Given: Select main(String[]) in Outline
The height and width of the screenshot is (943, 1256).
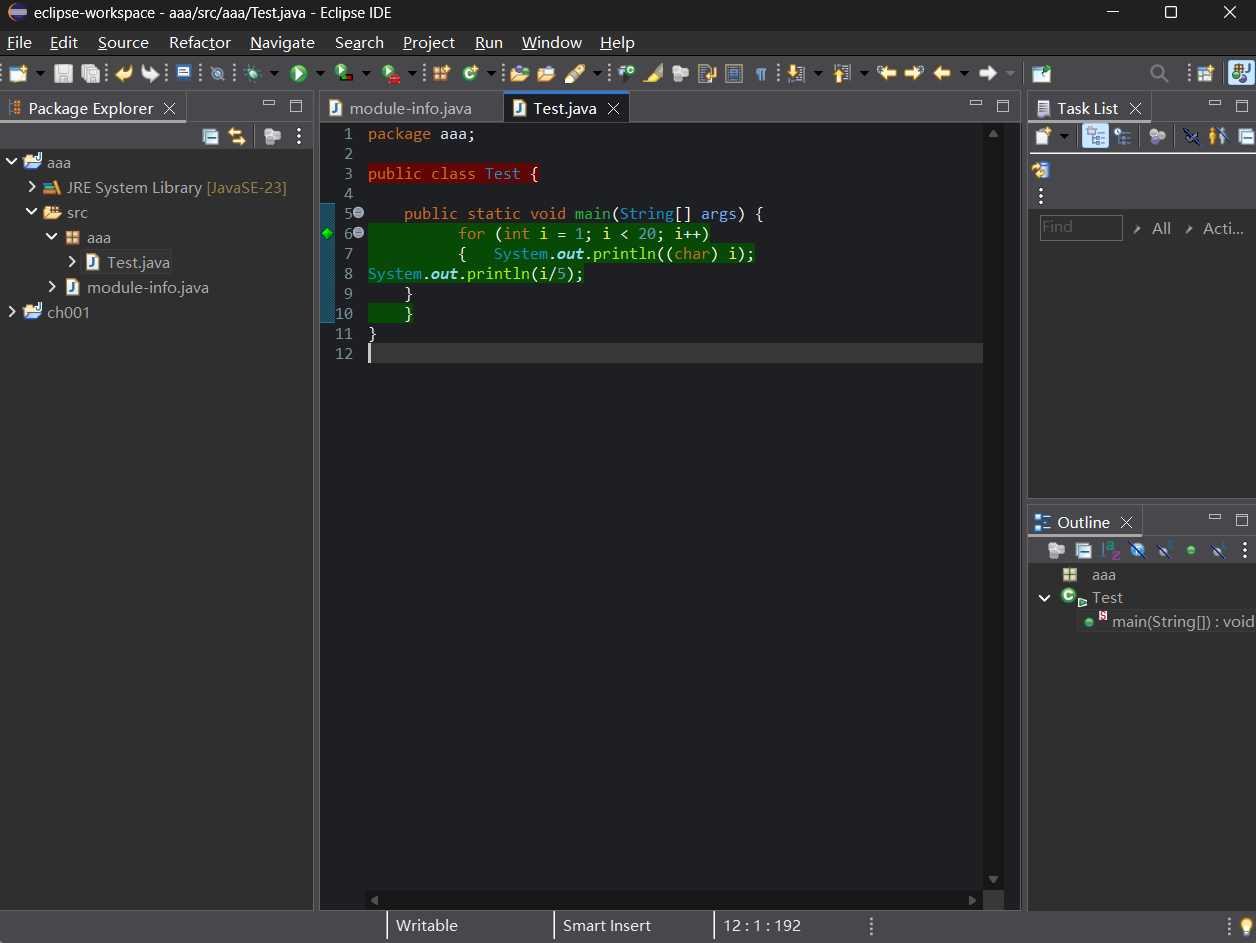Looking at the screenshot, I should (1182, 621).
